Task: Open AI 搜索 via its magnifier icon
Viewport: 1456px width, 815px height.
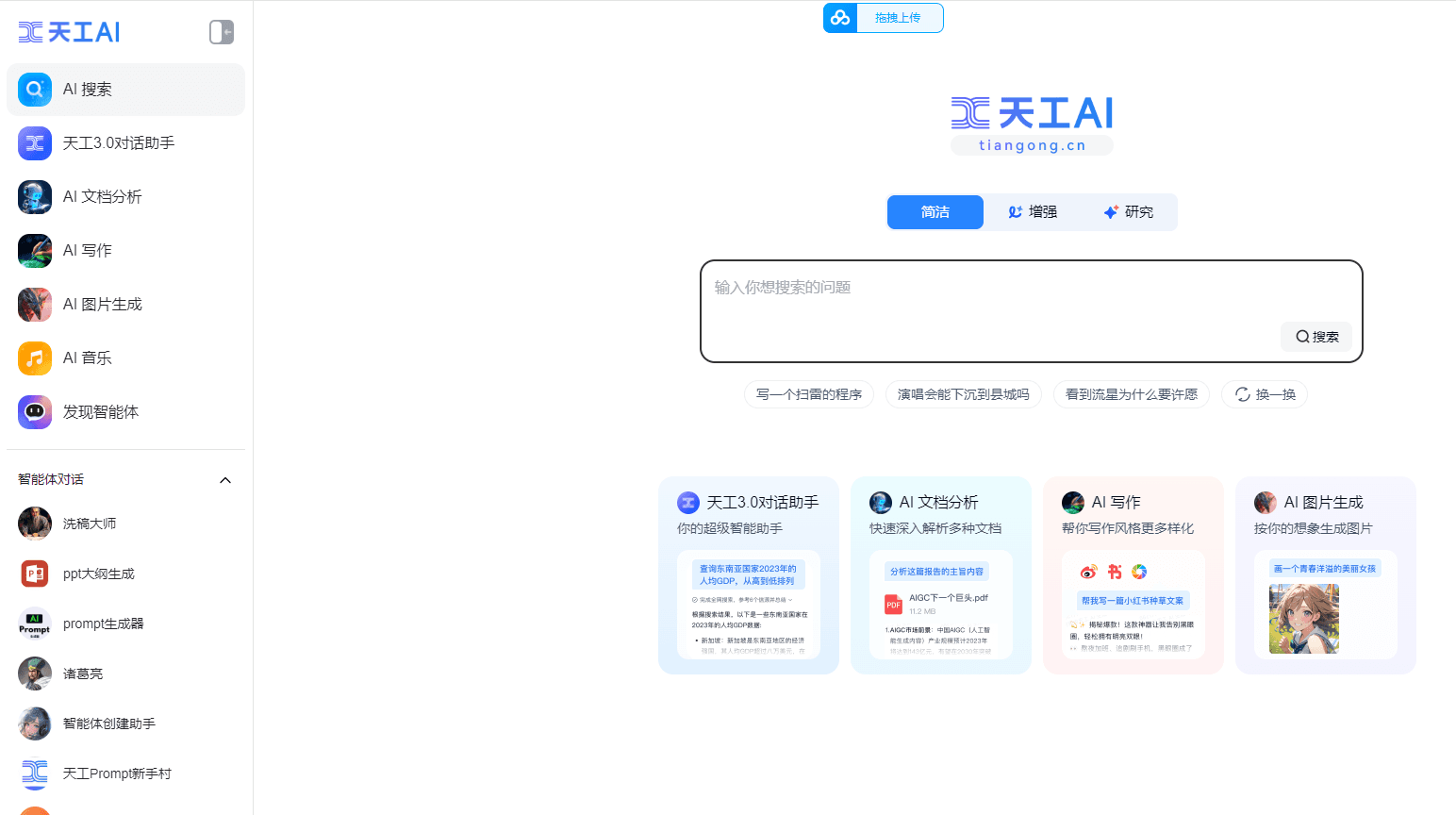Action: coord(35,90)
